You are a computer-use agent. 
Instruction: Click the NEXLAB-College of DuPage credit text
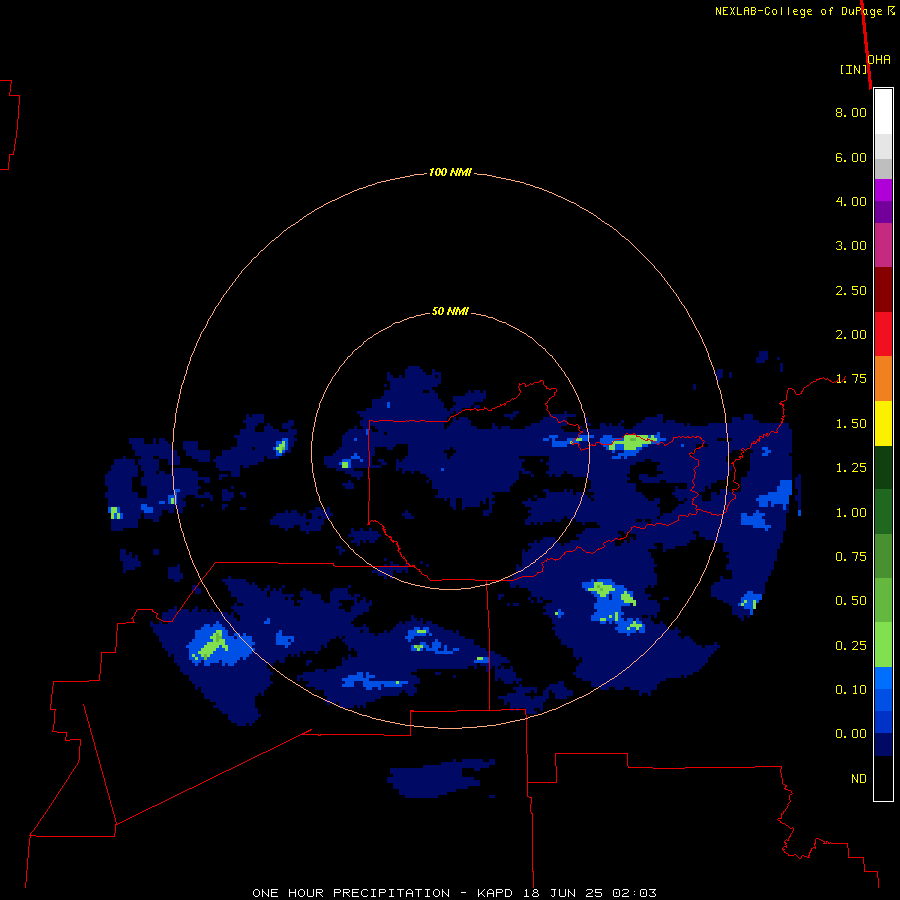[805, 11]
